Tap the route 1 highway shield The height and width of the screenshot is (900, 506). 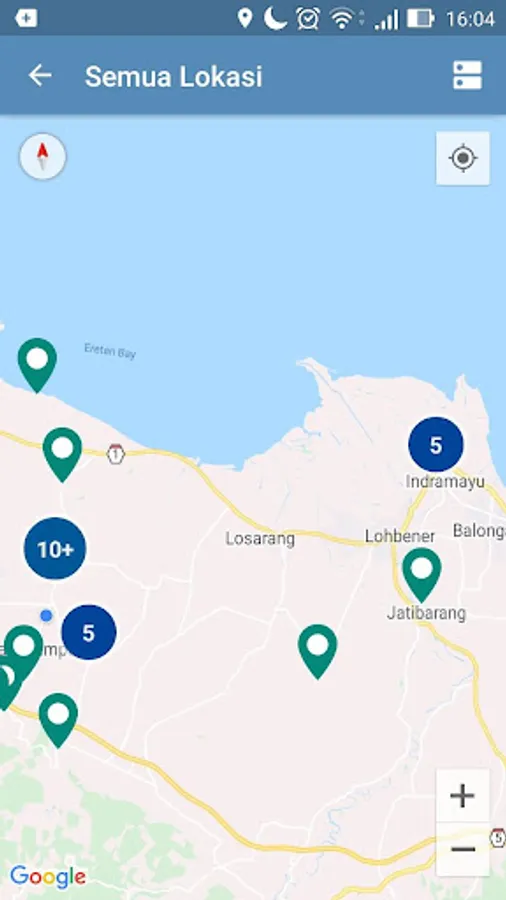tap(115, 454)
